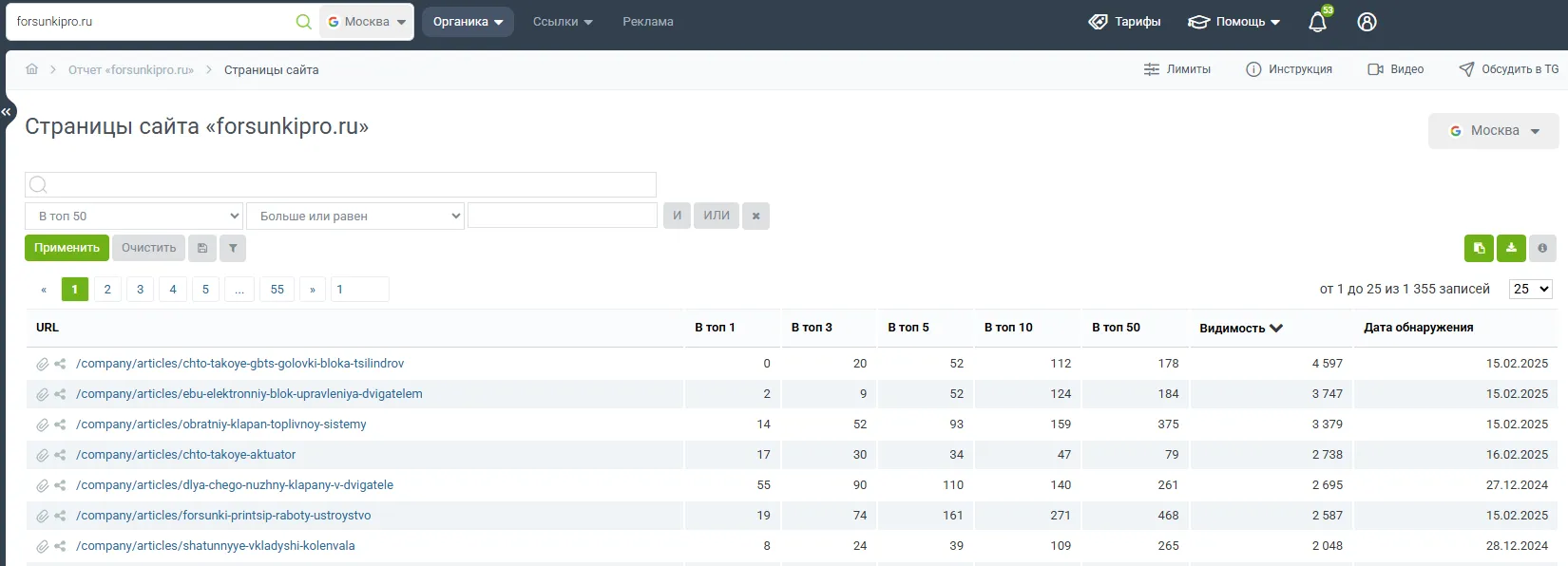Click share icon for chto-takoye-aktuator row
Screen dimensions: 1568x566
tap(60, 455)
